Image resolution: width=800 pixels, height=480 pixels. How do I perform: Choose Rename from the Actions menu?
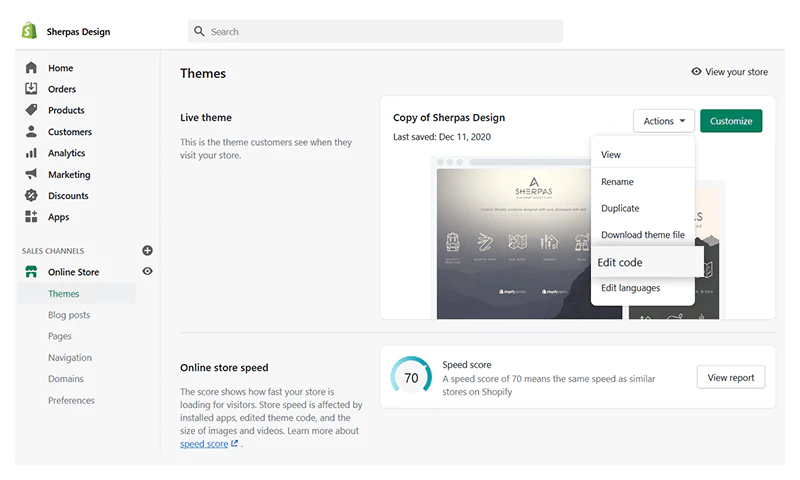click(643, 182)
